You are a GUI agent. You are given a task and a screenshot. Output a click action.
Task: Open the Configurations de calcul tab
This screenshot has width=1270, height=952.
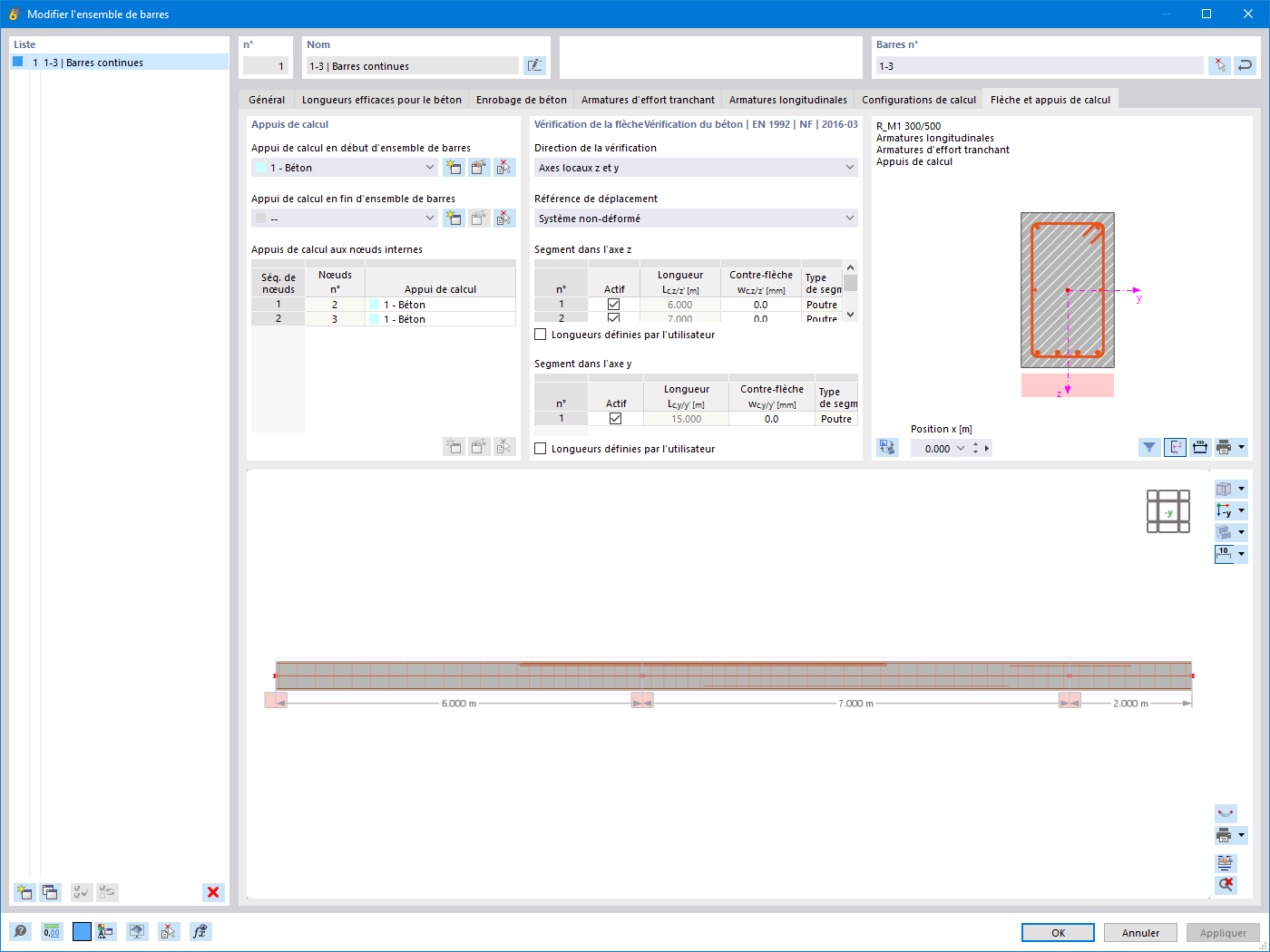(x=919, y=100)
